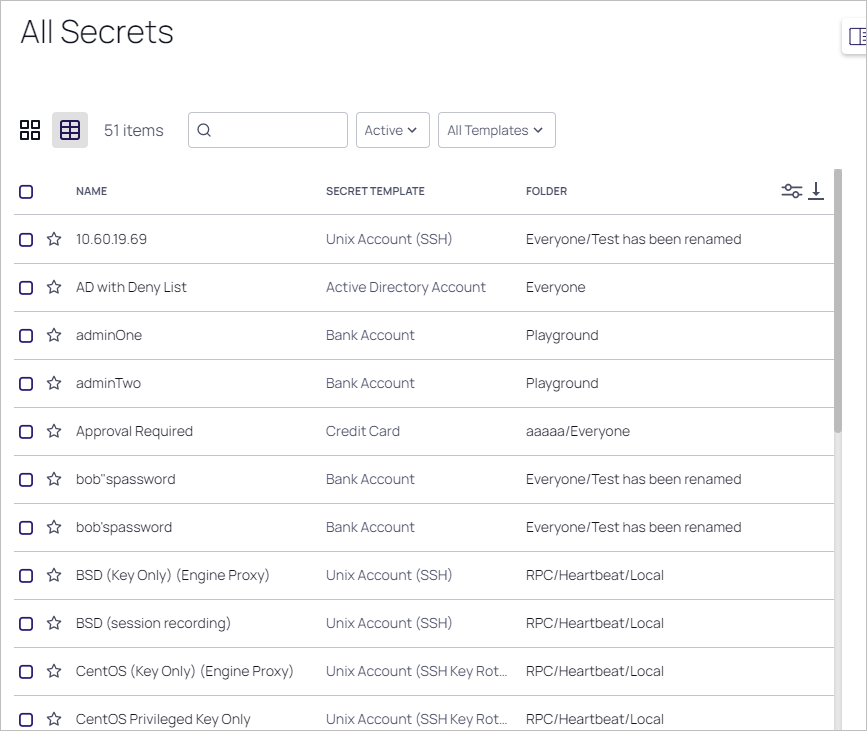Tick checkbox for BSD (session recording)
The image size is (867, 731).
point(26,623)
